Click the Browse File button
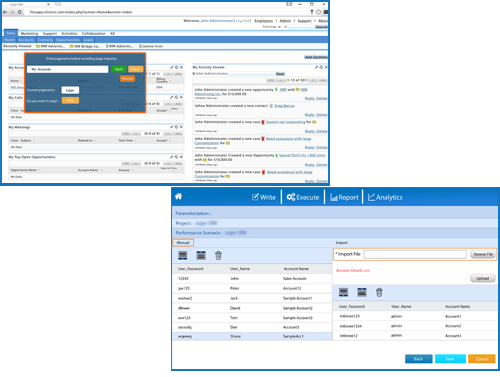The width and height of the screenshot is (500, 377). pos(483,254)
